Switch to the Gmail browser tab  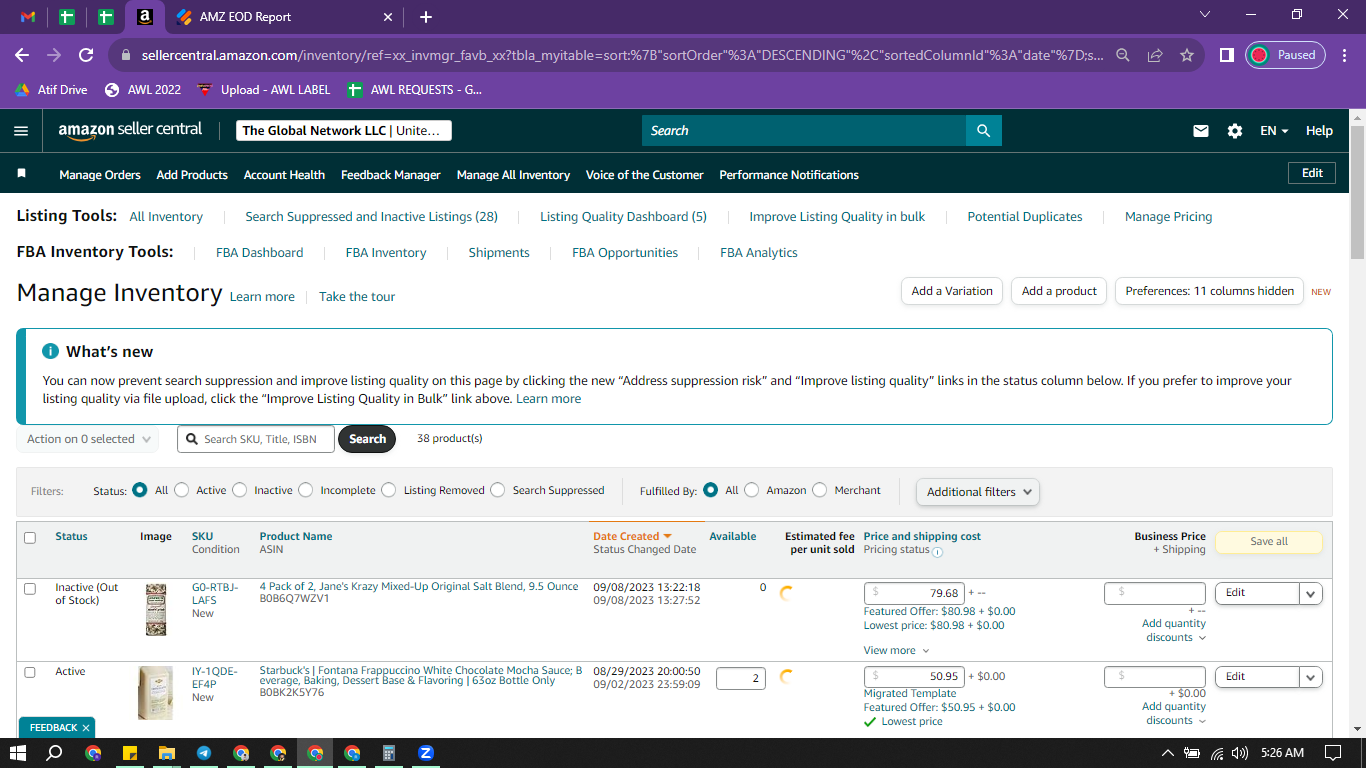29,17
